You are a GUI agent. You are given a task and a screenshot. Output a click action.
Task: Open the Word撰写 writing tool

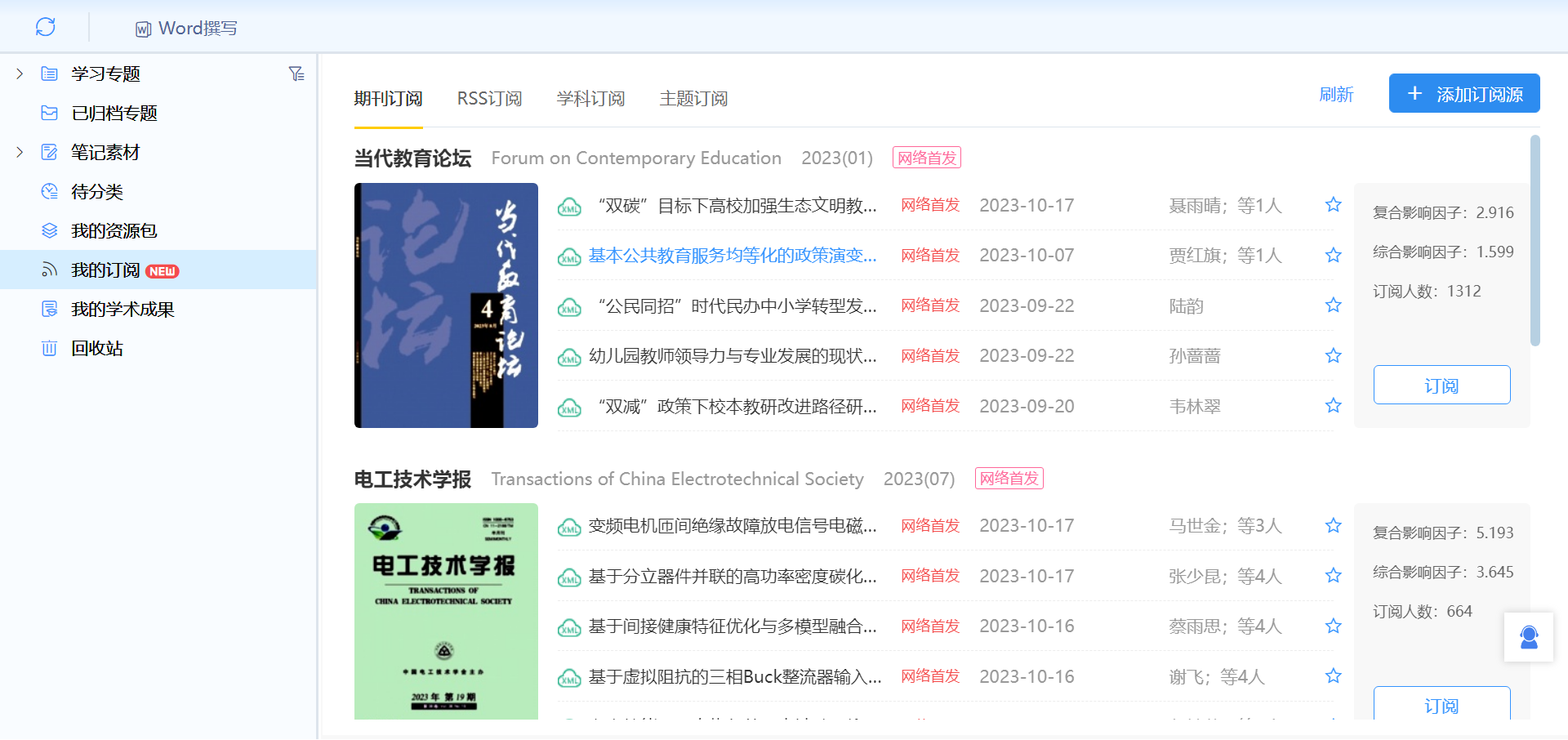(x=186, y=29)
